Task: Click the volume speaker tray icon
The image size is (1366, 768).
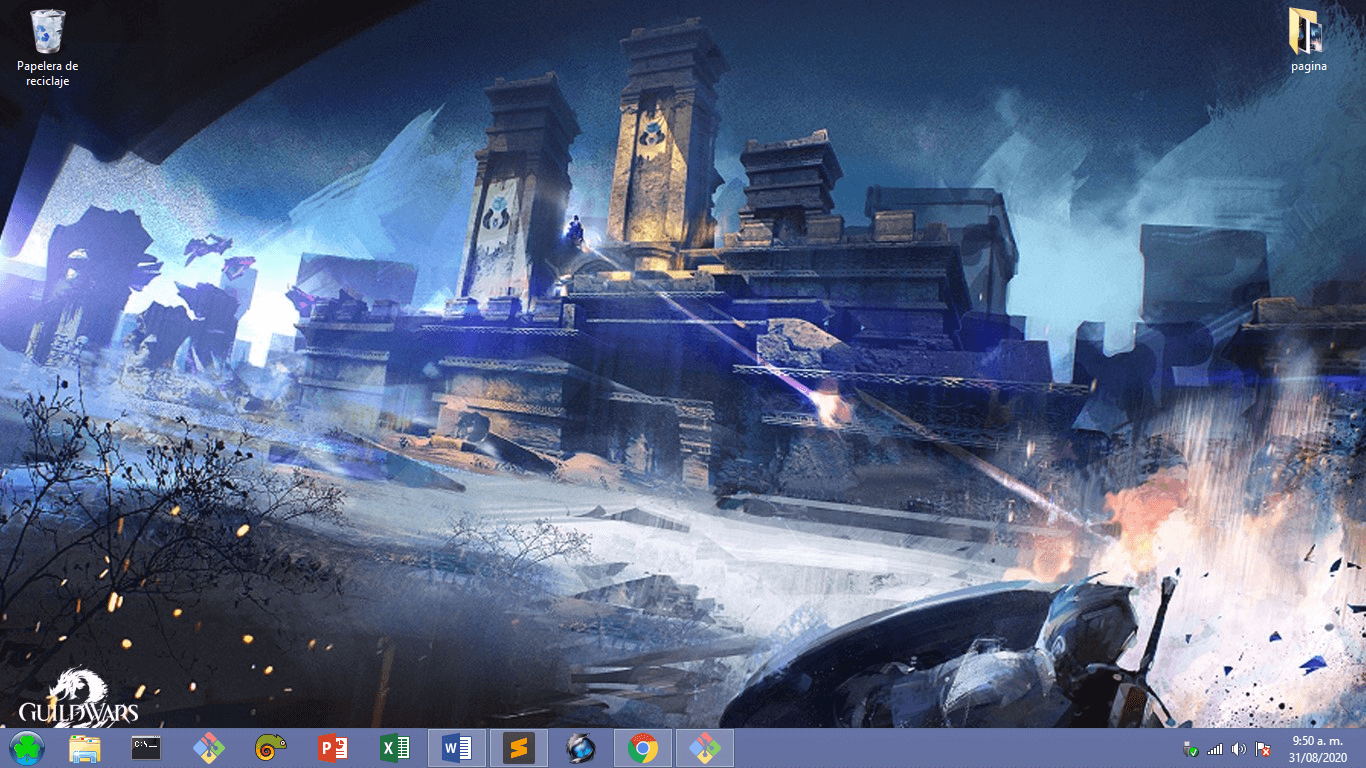Action: [1239, 749]
